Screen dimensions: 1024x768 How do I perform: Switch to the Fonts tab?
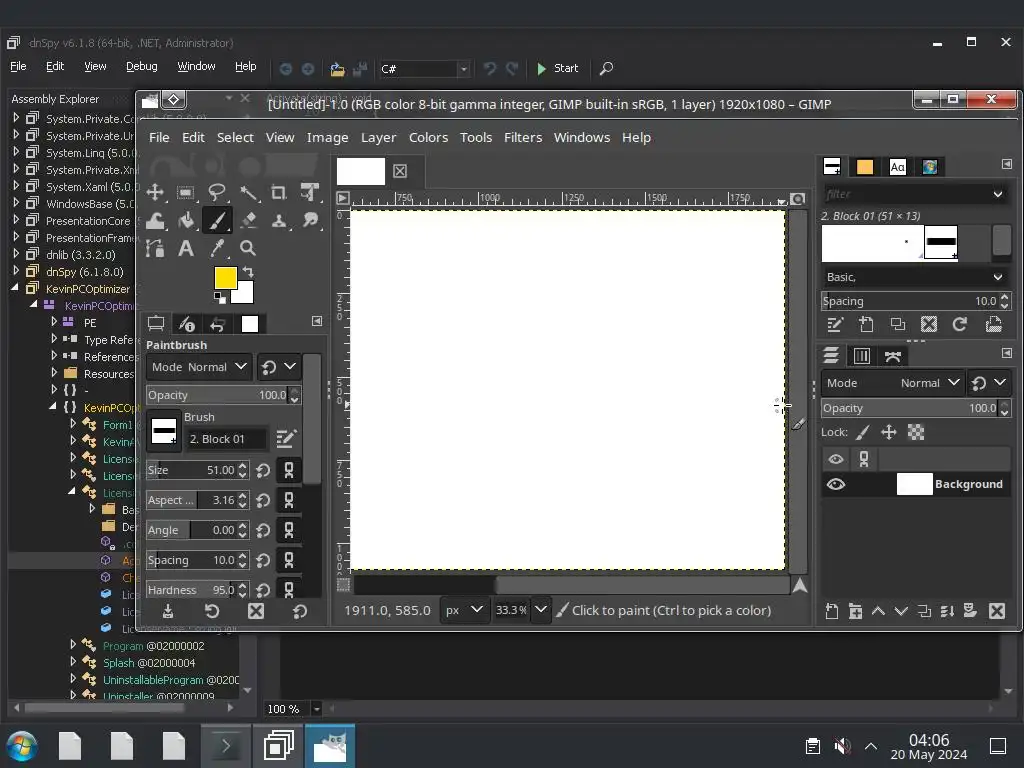[x=898, y=167]
